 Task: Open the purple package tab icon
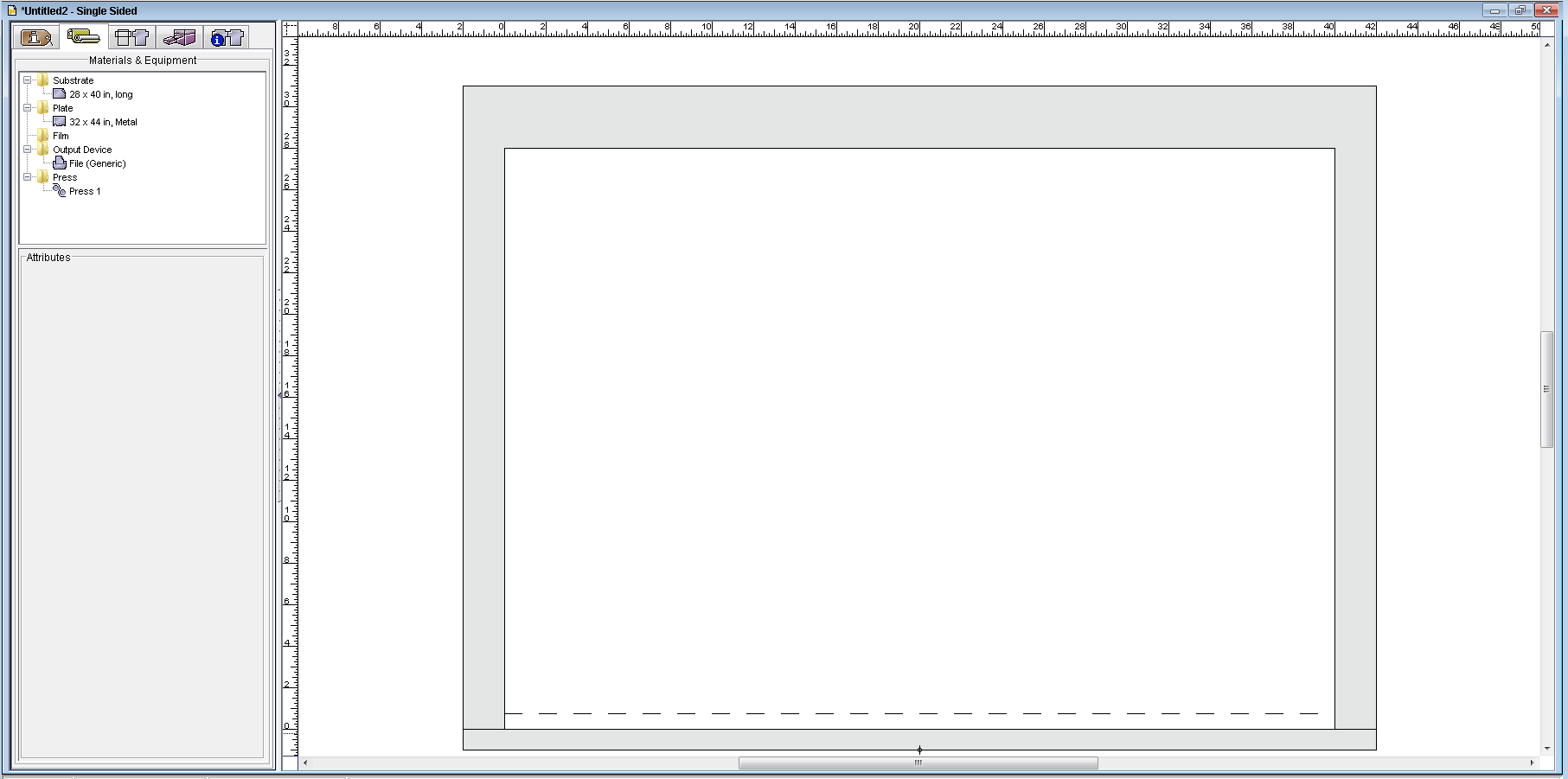click(180, 37)
